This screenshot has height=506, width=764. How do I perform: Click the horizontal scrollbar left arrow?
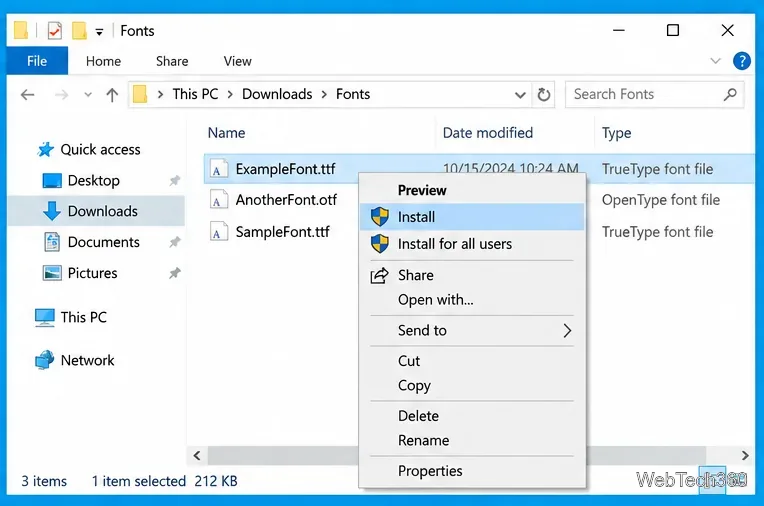pos(197,455)
